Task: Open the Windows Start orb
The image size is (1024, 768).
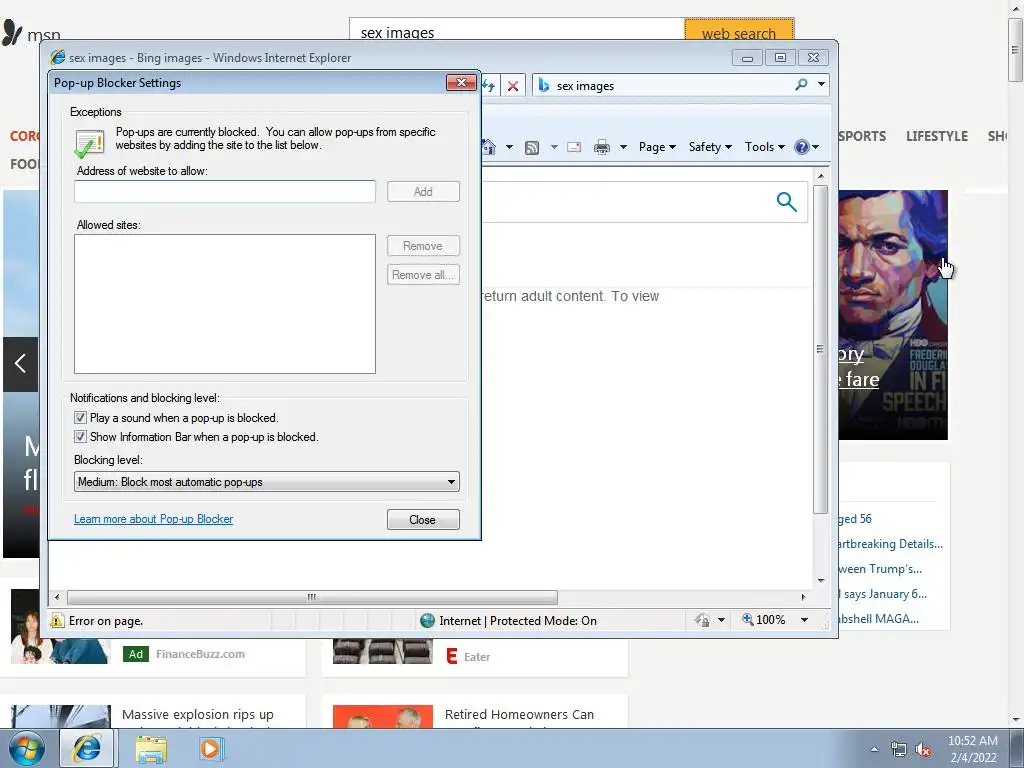Action: [26, 748]
